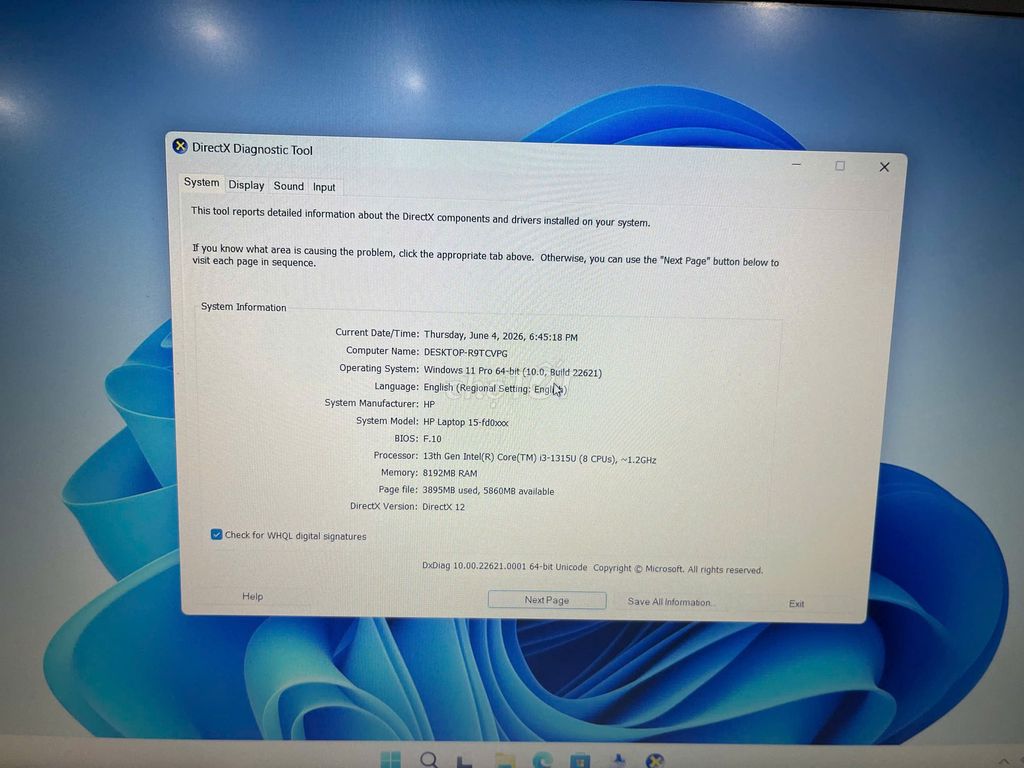The width and height of the screenshot is (1024, 768).
Task: Click the current date and time value
Action: [501, 336]
